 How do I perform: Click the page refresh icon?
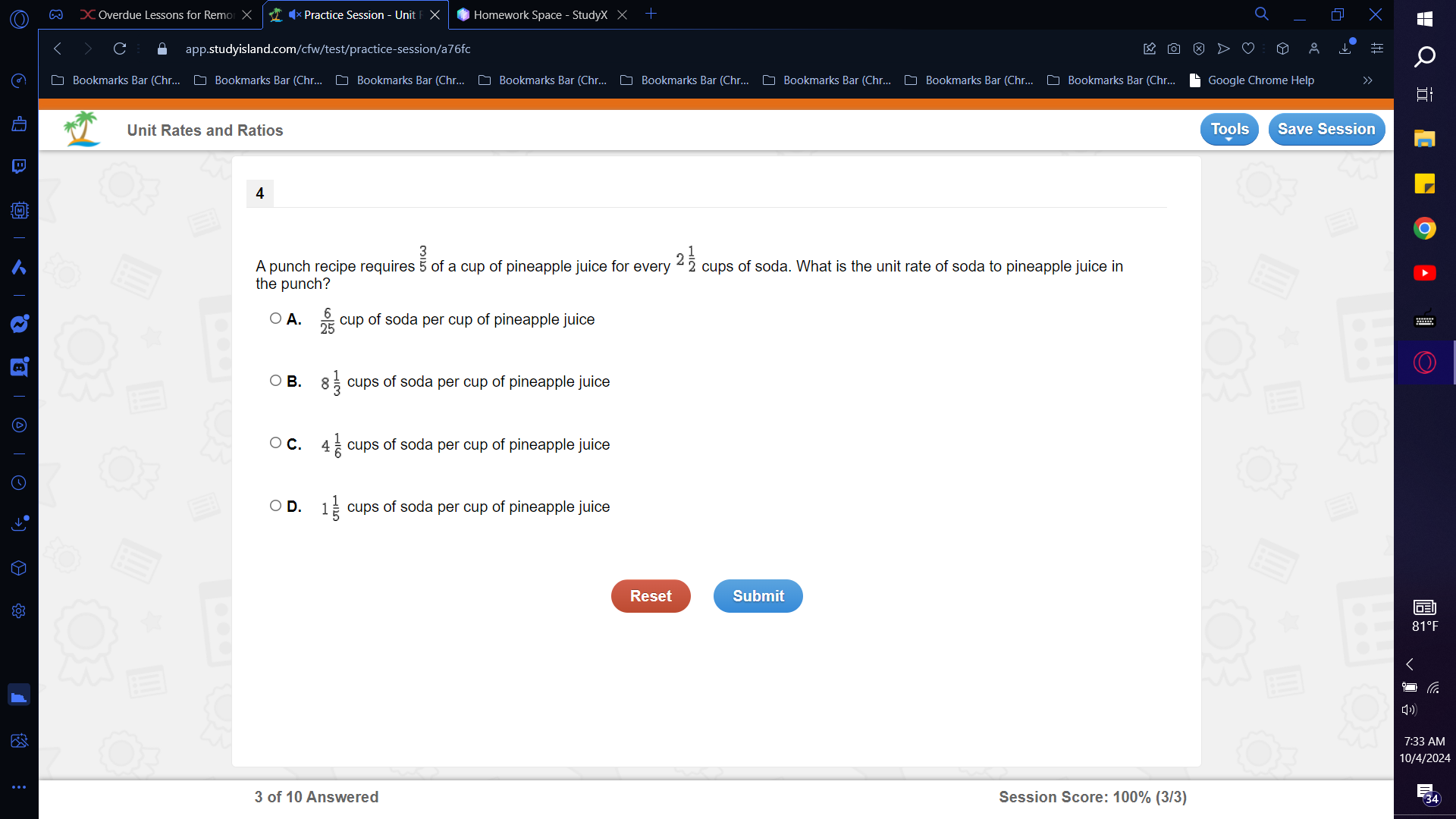118,48
